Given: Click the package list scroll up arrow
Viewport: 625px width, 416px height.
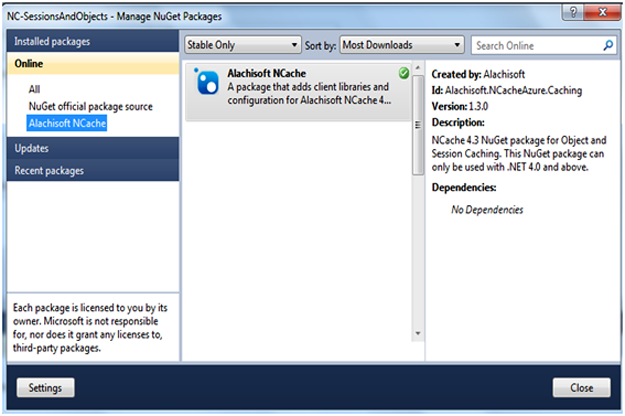Looking at the screenshot, I should pyautogui.click(x=418, y=68).
